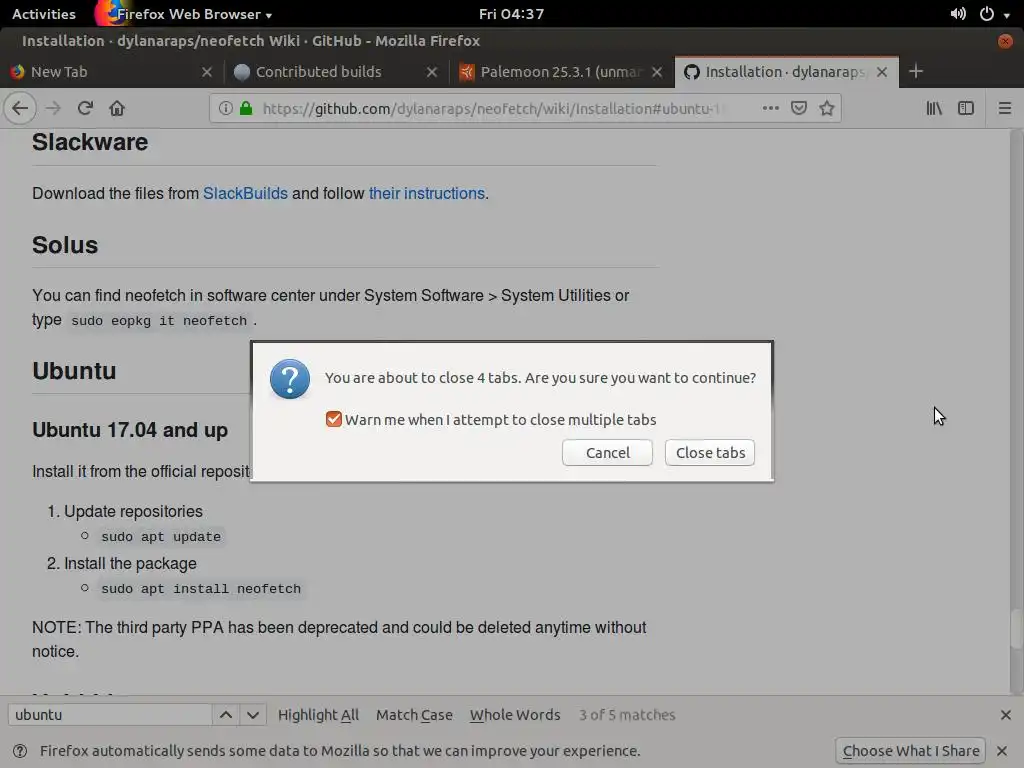Click the Ubuntu 17.04 and up heading
Image resolution: width=1024 pixels, height=768 pixels.
point(130,430)
